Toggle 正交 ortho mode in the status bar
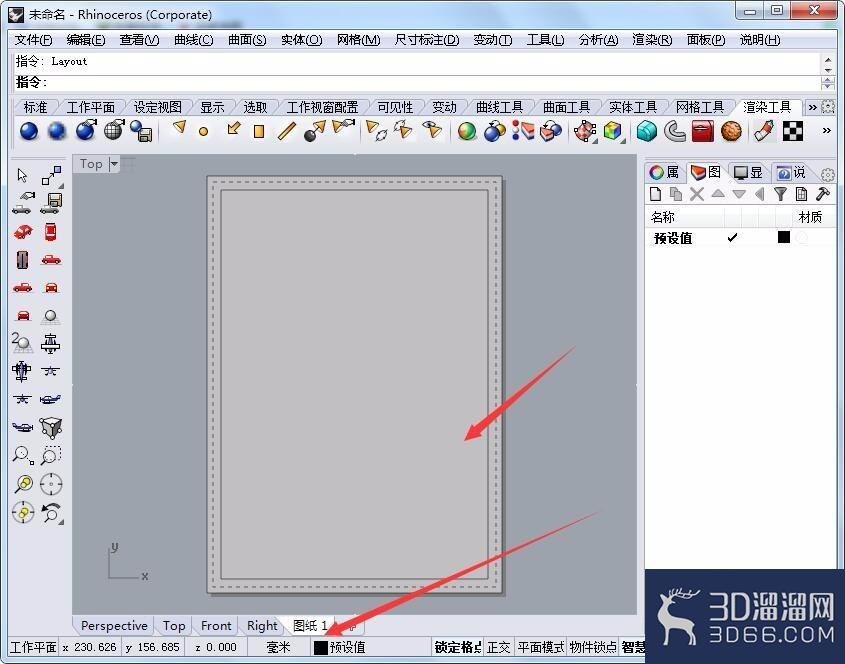Screen dimensions: 845x664 [x=498, y=647]
